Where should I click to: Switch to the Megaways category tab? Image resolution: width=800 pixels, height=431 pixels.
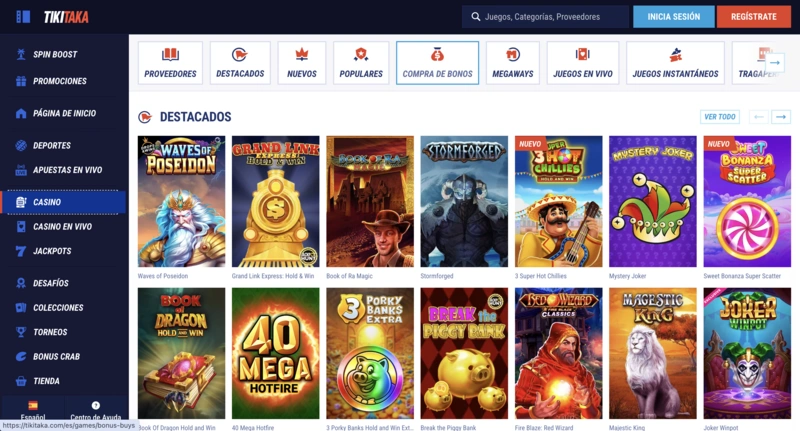pos(513,63)
